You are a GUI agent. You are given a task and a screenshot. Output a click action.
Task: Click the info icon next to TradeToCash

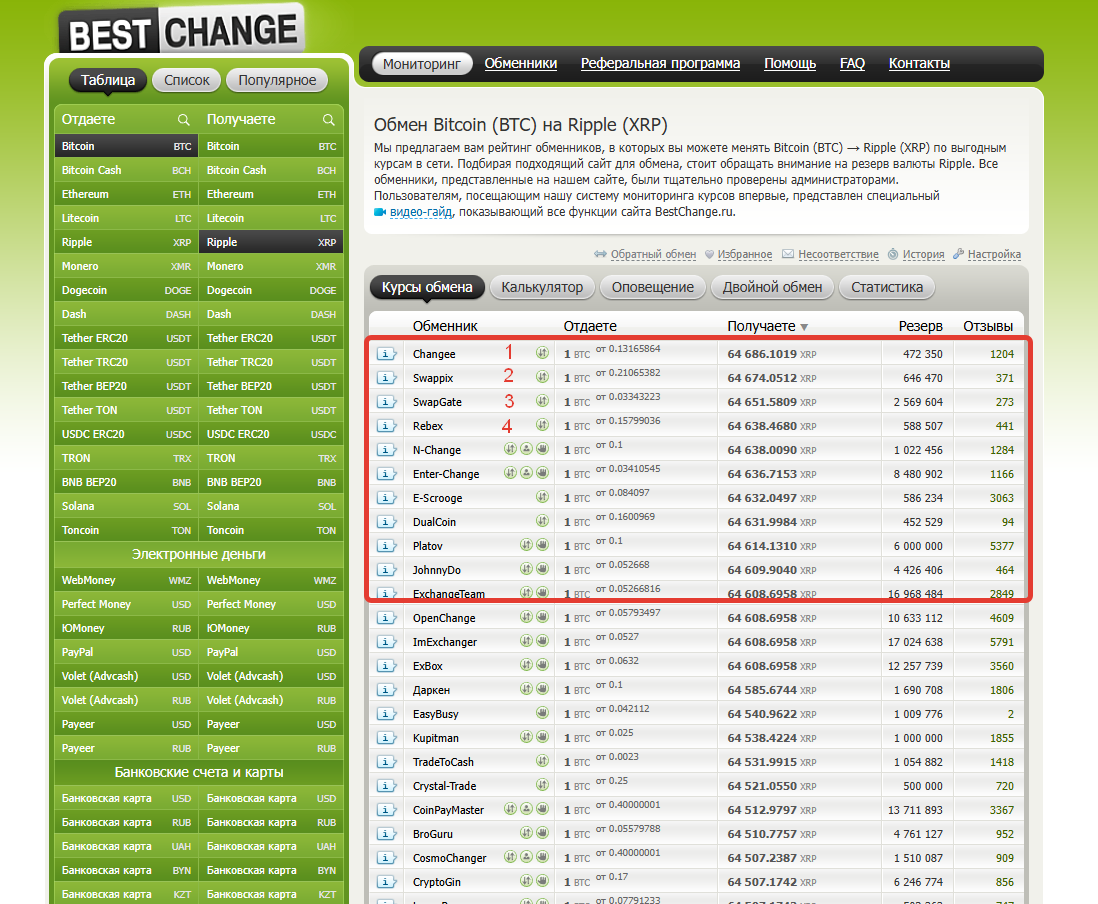387,762
